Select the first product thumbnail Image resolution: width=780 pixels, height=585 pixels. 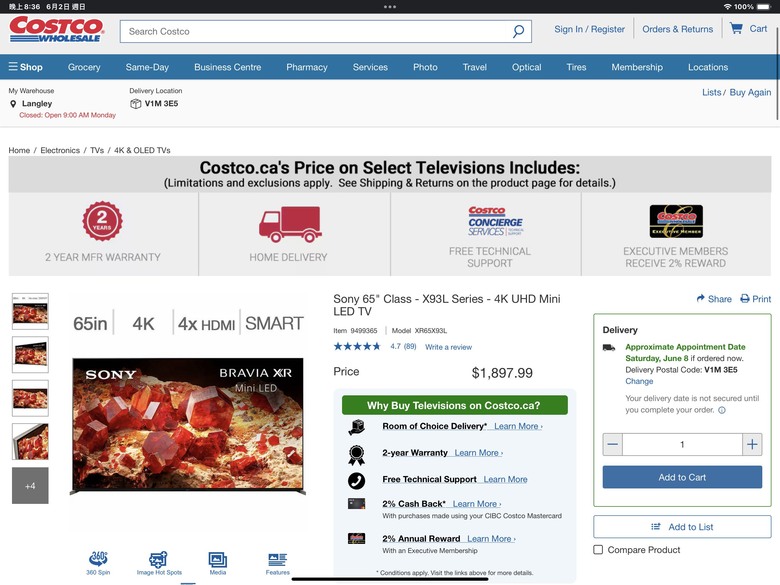[x=30, y=311]
